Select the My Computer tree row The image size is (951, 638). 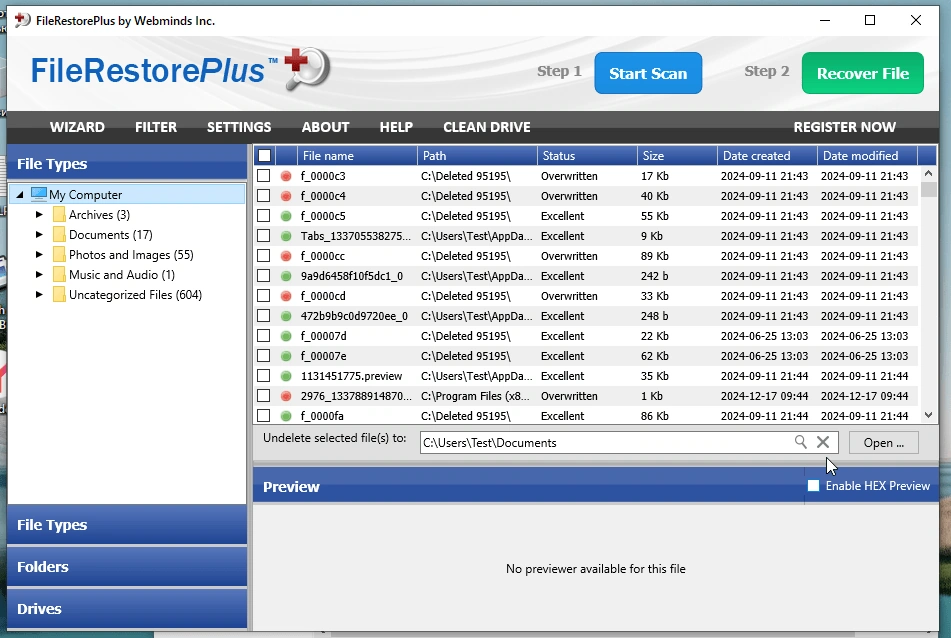tap(127, 195)
